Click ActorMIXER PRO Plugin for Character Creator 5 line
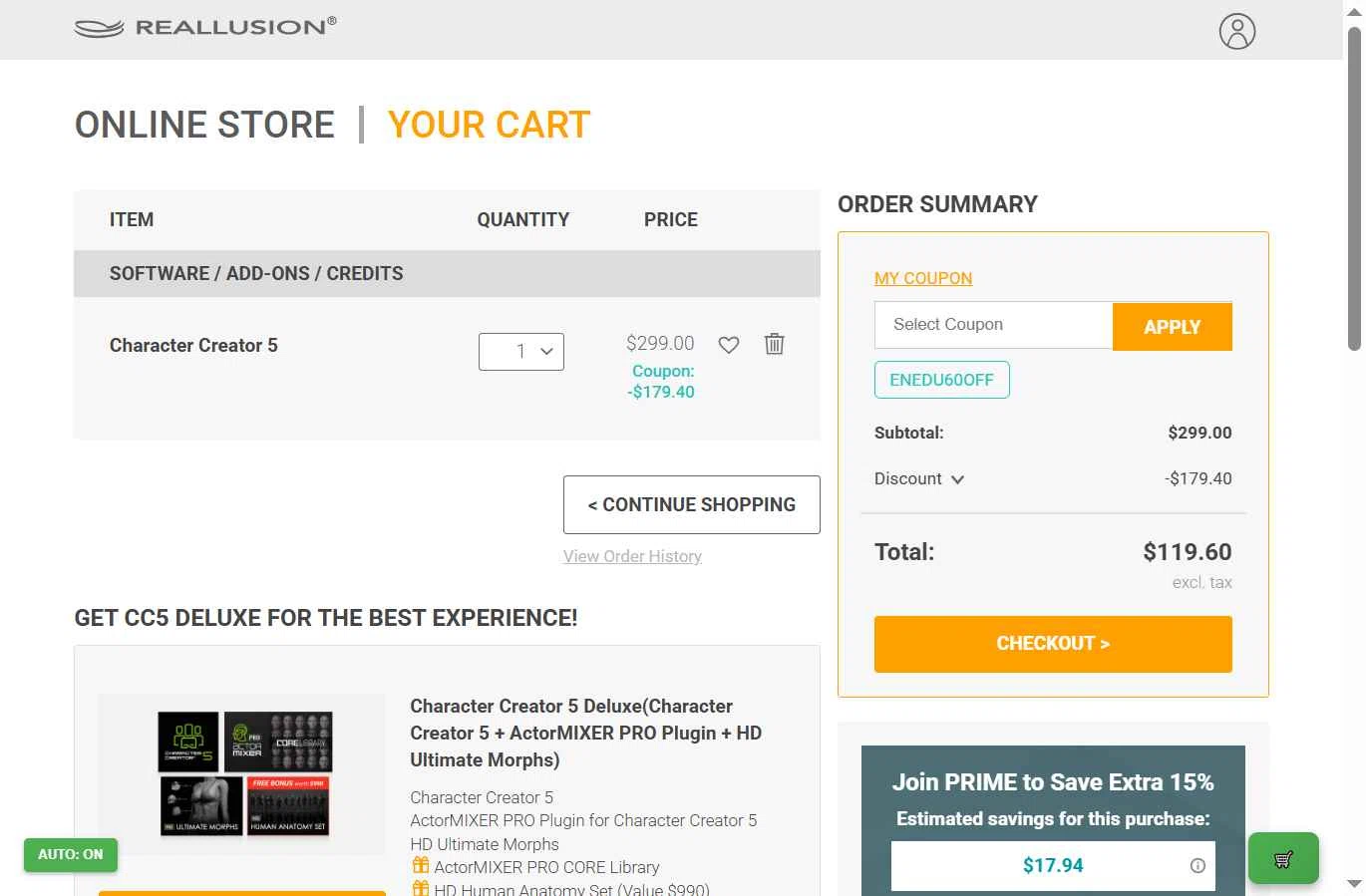This screenshot has height=896, width=1366. (x=583, y=820)
